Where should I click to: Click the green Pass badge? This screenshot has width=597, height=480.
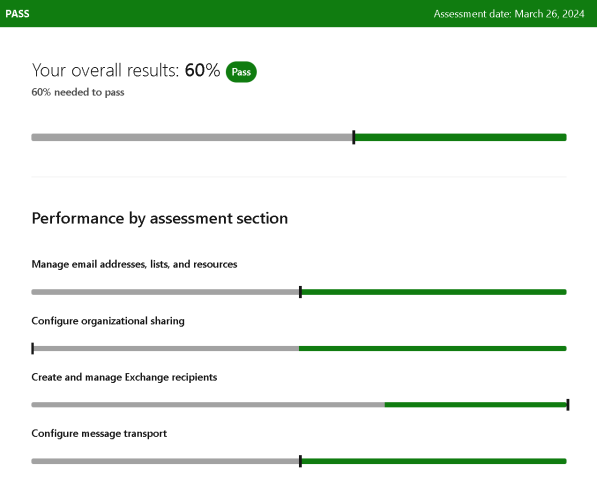(x=241, y=72)
